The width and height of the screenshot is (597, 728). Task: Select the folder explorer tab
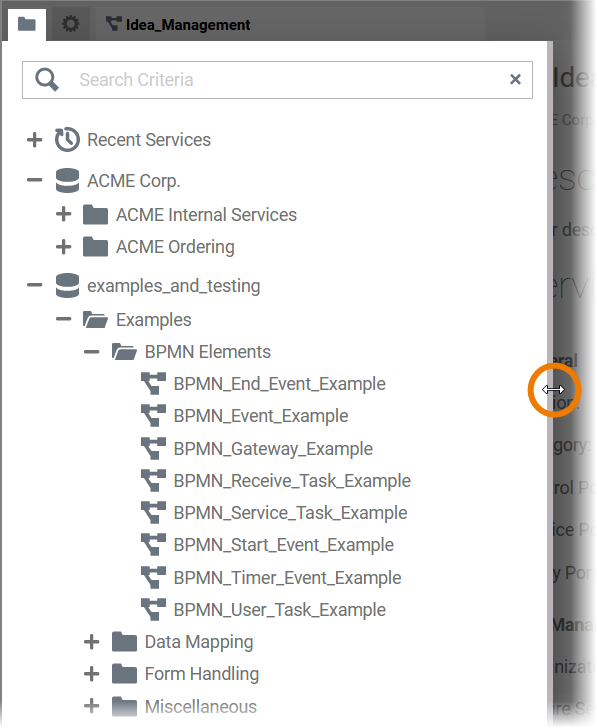click(26, 24)
